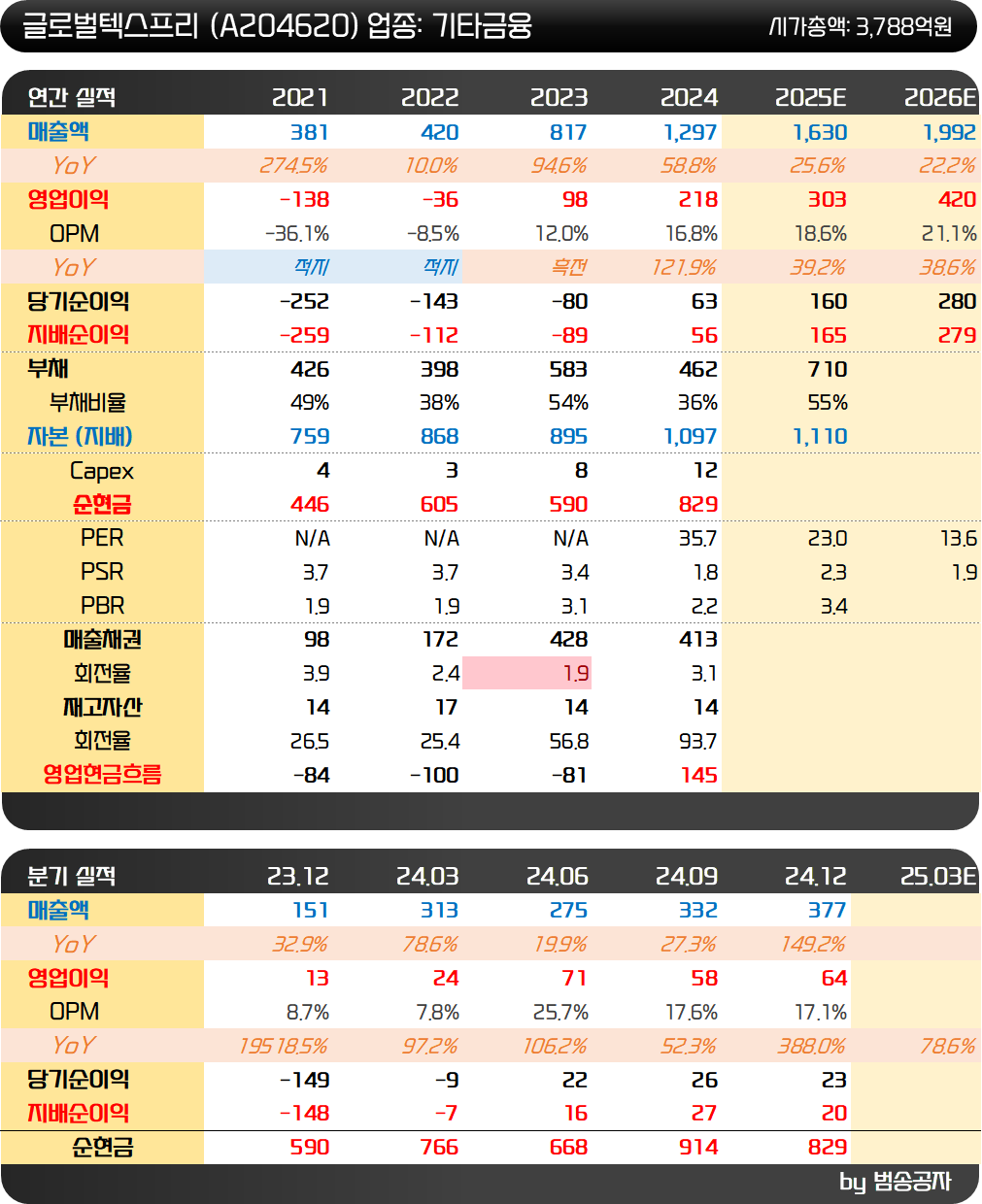Viewport: 982px width, 1204px height.
Task: Click the Capex value 12
Action: tap(705, 470)
